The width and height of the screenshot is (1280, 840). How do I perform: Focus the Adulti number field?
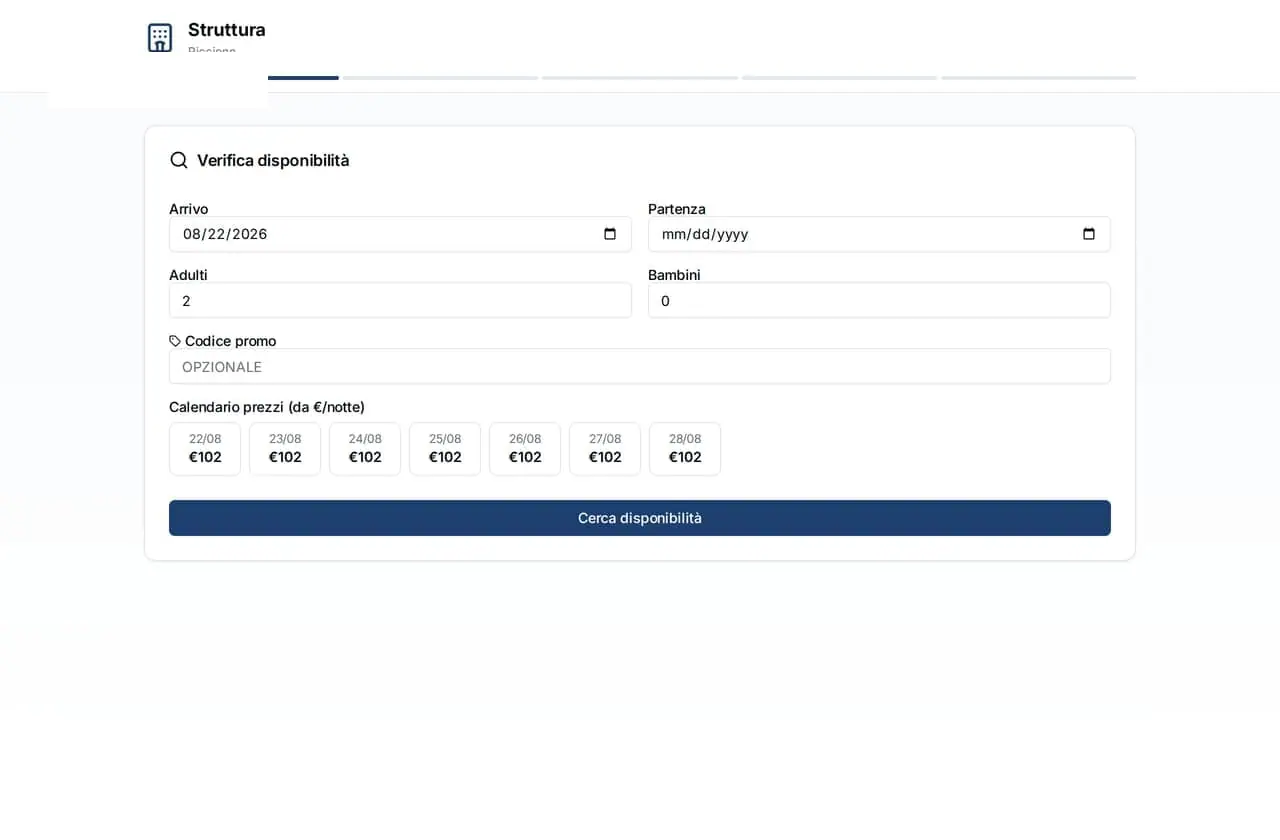pos(400,300)
